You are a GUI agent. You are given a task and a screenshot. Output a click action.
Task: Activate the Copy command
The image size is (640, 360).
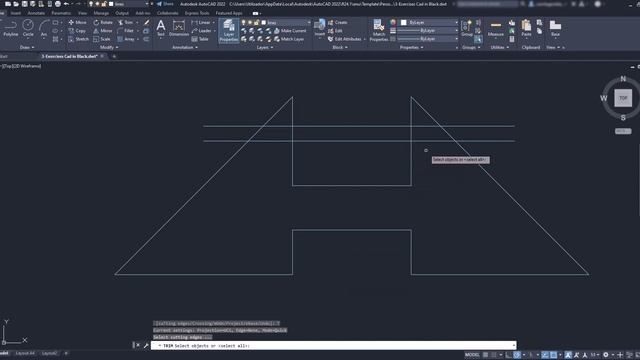click(77, 31)
